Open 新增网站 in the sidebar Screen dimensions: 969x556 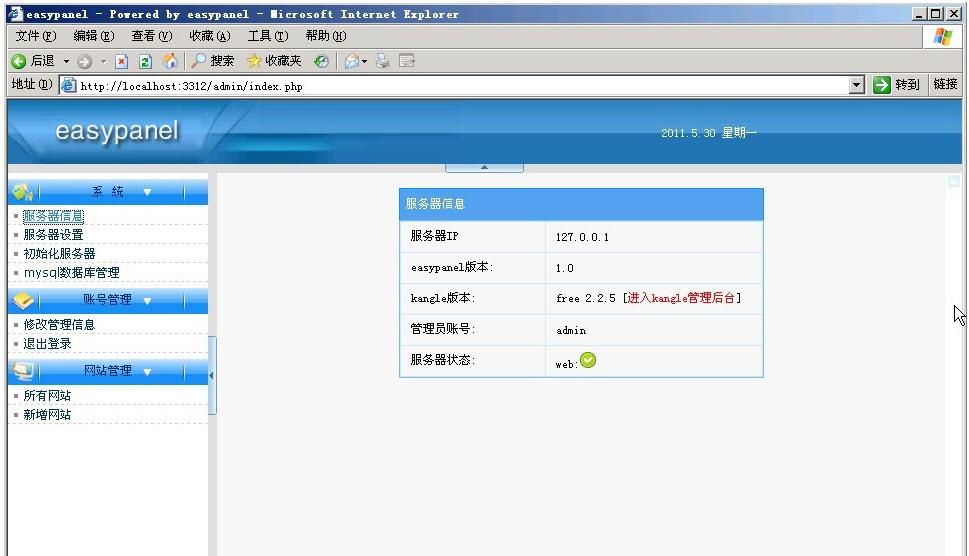pyautogui.click(x=48, y=415)
